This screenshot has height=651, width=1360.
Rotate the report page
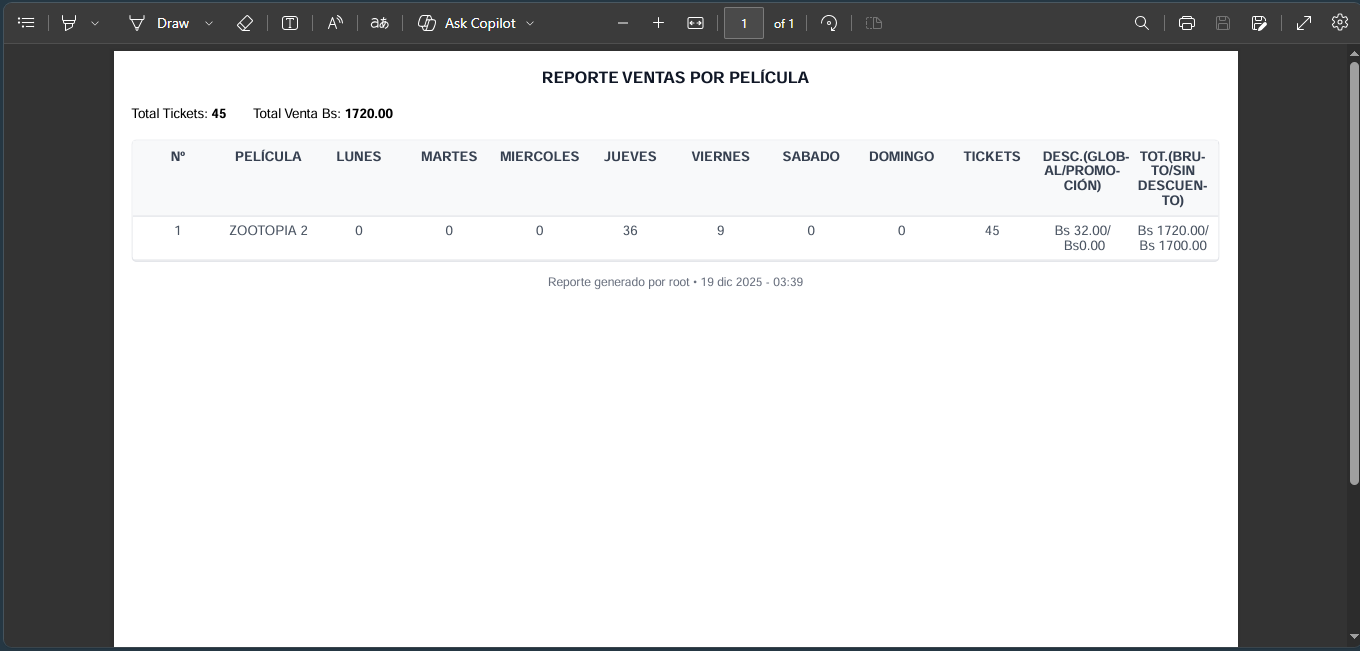coord(829,22)
